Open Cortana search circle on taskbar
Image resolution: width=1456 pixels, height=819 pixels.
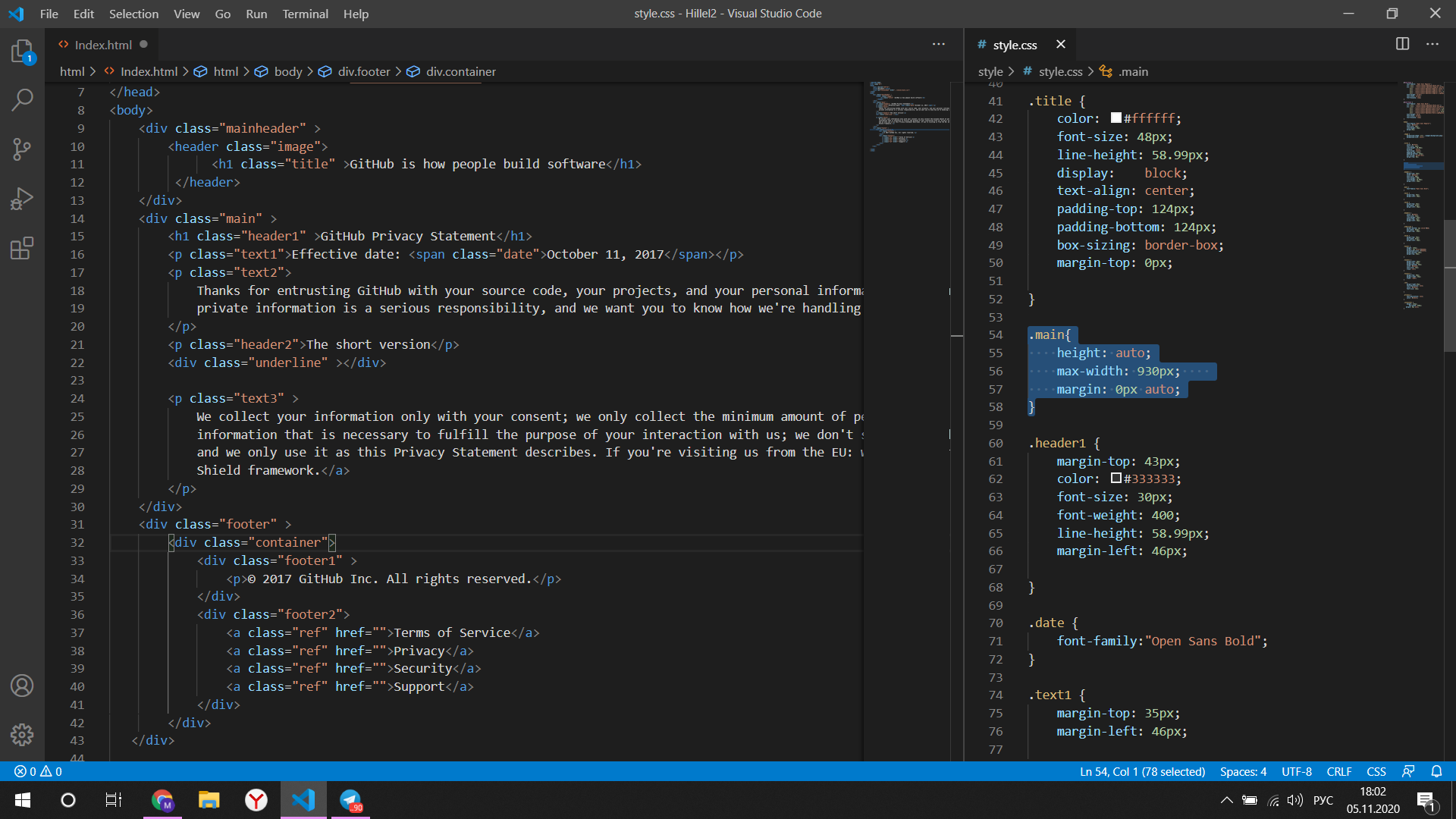pyautogui.click(x=68, y=800)
